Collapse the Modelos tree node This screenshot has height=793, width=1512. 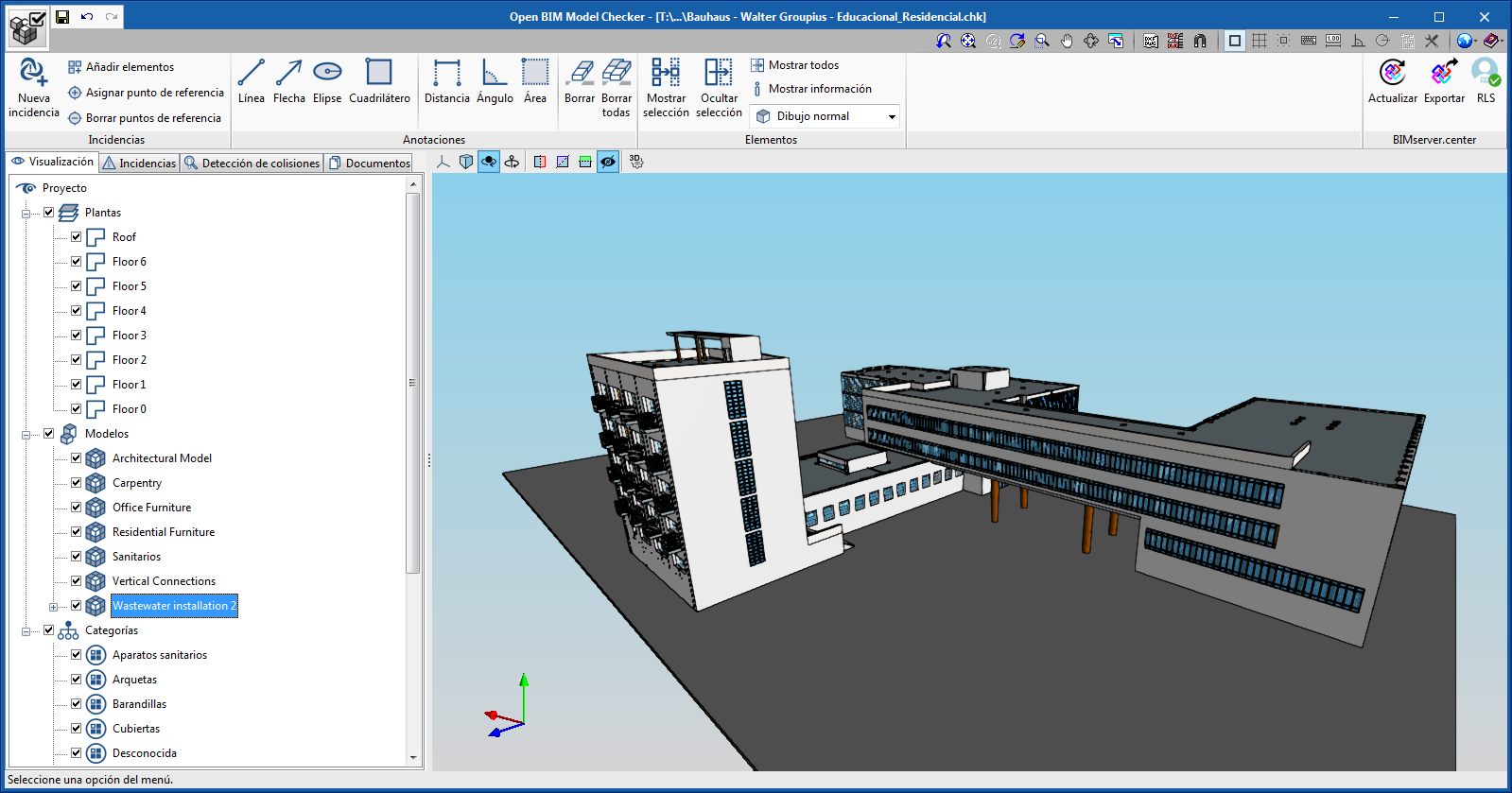[x=26, y=435]
